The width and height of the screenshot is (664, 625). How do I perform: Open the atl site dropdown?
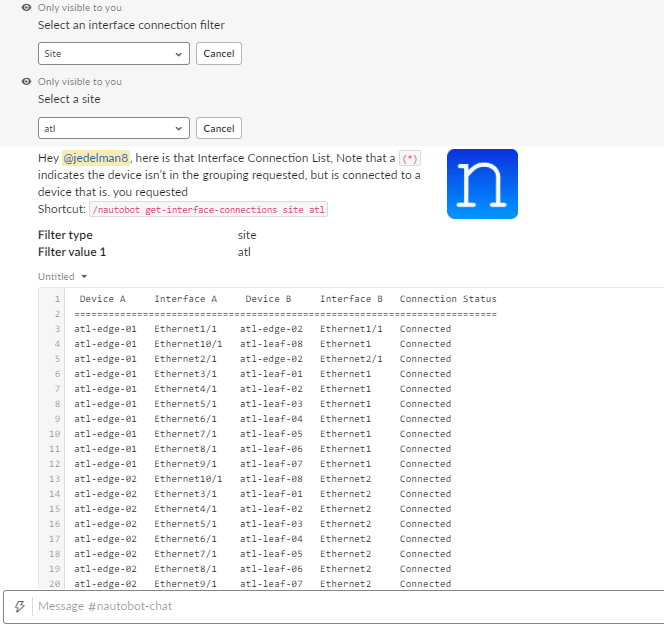coord(113,128)
